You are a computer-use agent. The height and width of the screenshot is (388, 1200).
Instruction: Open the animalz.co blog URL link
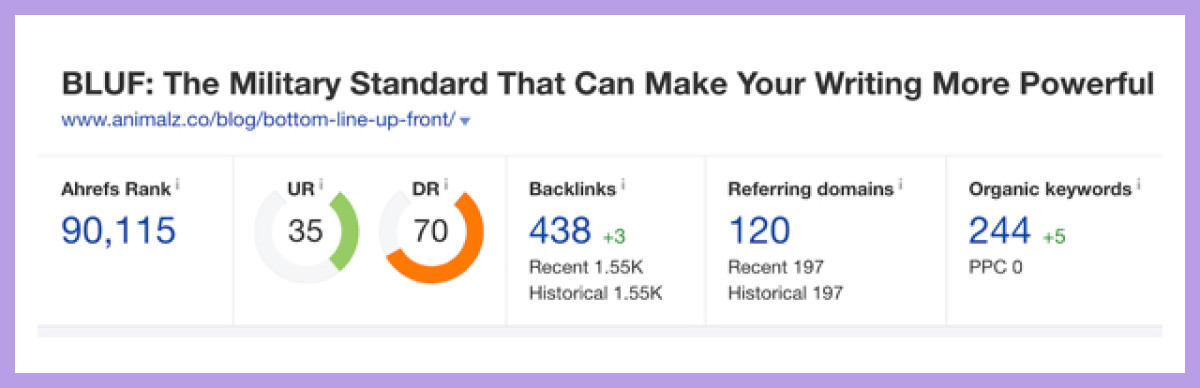tap(259, 119)
